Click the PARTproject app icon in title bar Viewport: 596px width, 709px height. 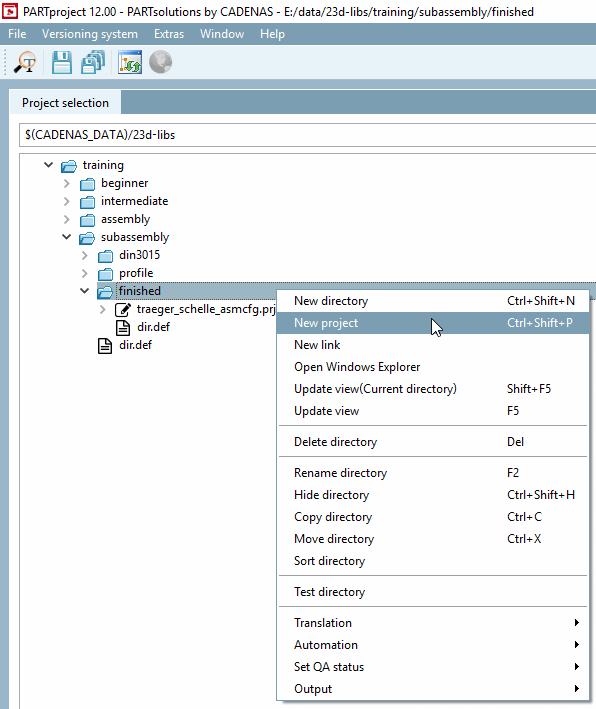(9, 11)
